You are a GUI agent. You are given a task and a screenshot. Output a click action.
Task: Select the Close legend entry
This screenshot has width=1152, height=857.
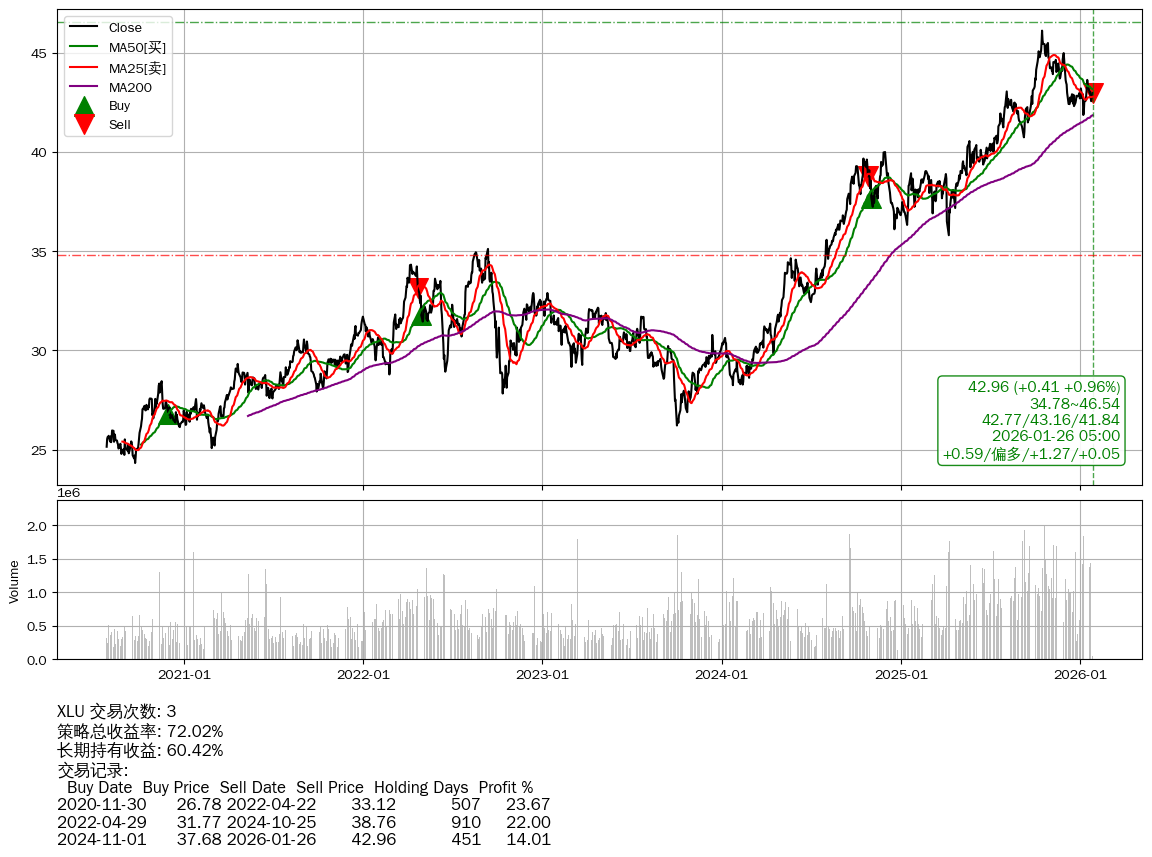tap(125, 28)
